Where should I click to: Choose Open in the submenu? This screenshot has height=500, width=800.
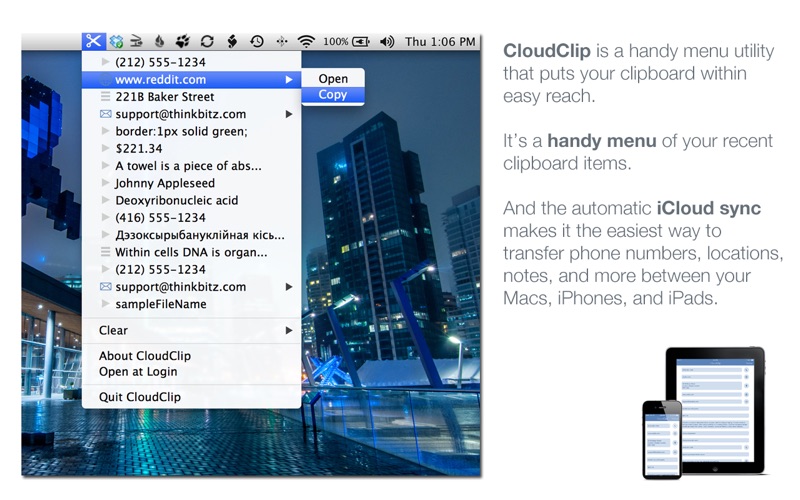(333, 79)
